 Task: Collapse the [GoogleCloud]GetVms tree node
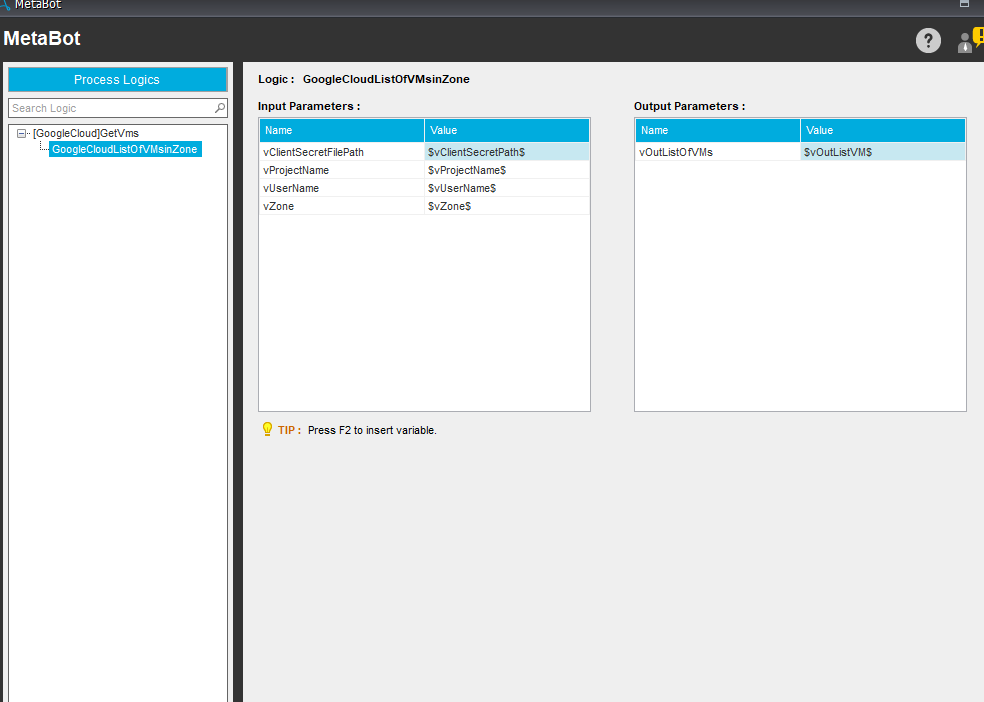(22, 133)
